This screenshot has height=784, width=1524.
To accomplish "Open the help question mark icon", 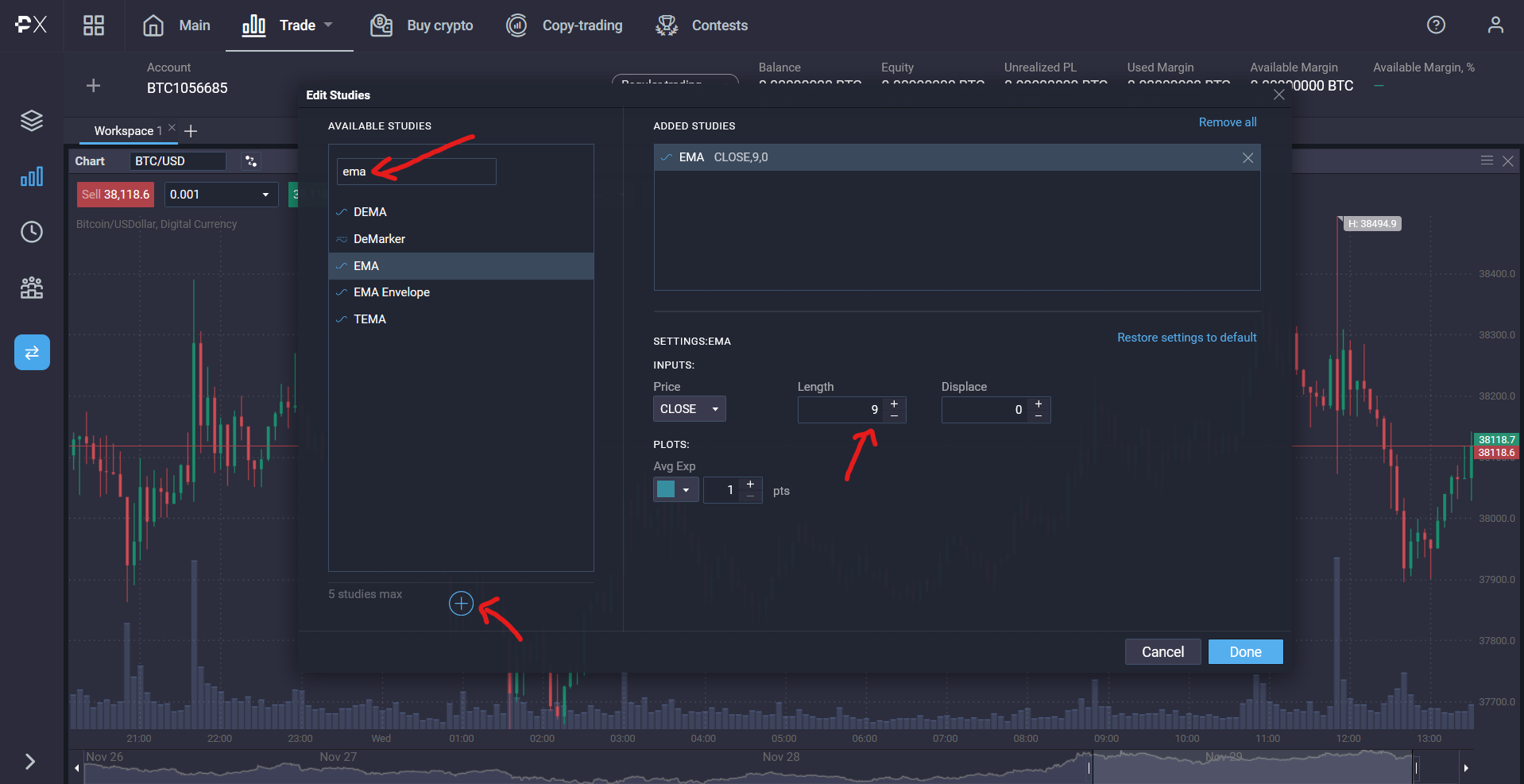I will point(1436,25).
